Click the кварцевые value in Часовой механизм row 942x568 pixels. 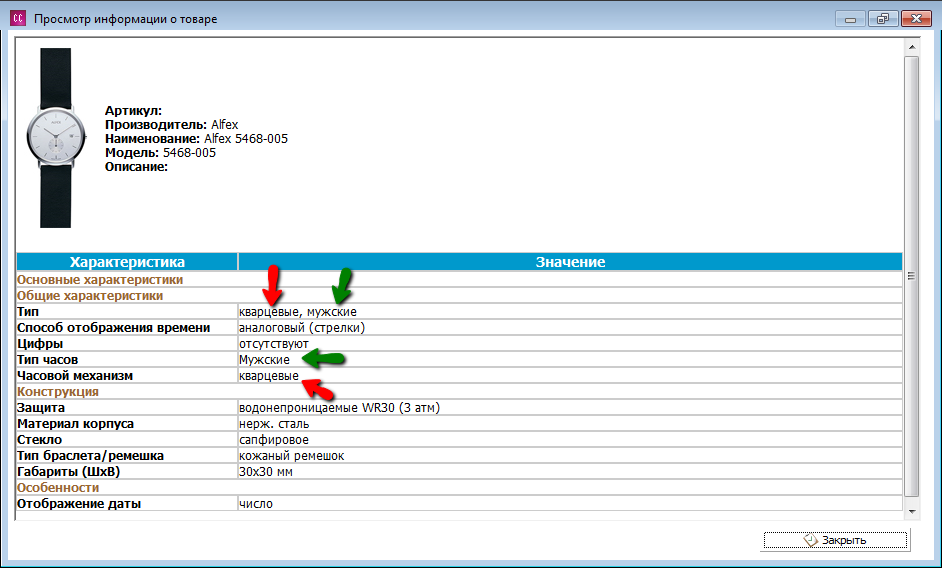(x=269, y=376)
